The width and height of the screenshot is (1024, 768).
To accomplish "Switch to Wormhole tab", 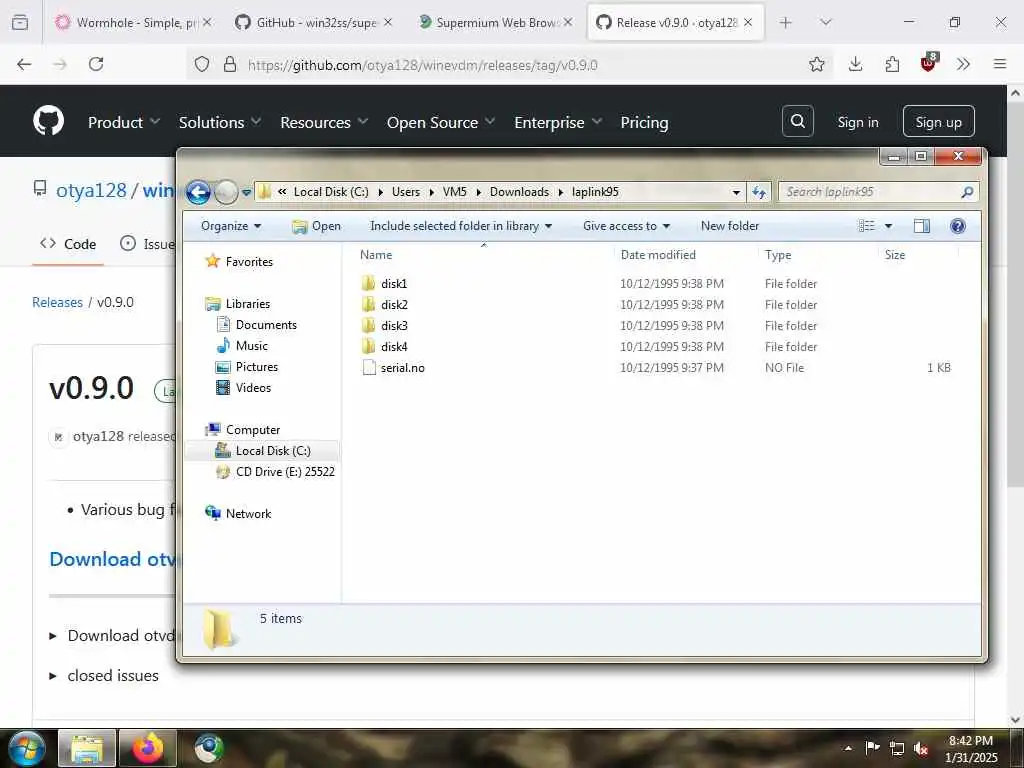I will click(133, 22).
